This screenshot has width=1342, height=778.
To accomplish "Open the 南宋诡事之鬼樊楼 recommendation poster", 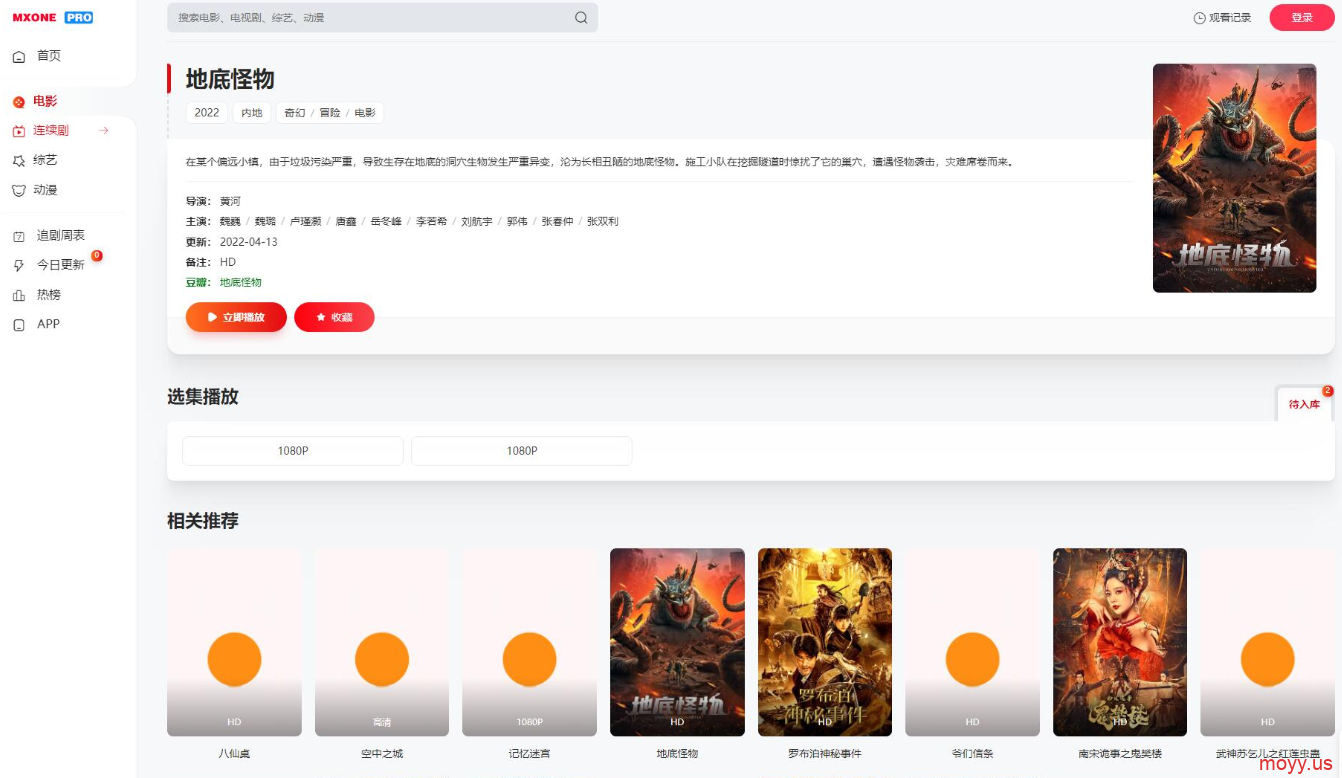I will pos(1120,642).
